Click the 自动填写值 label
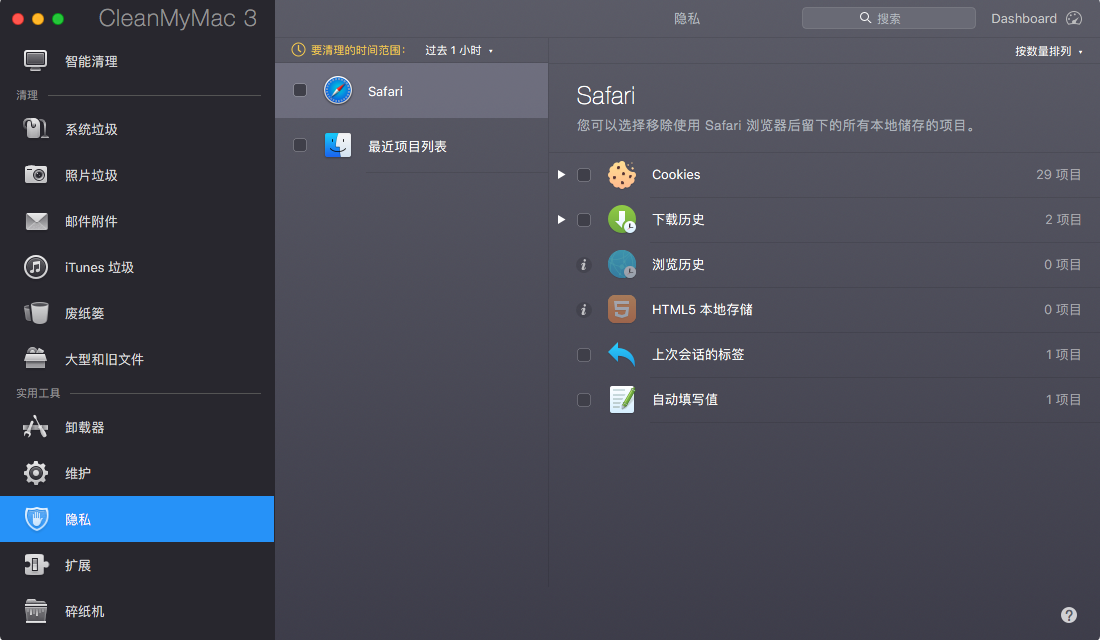The width and height of the screenshot is (1100, 640). coord(685,399)
